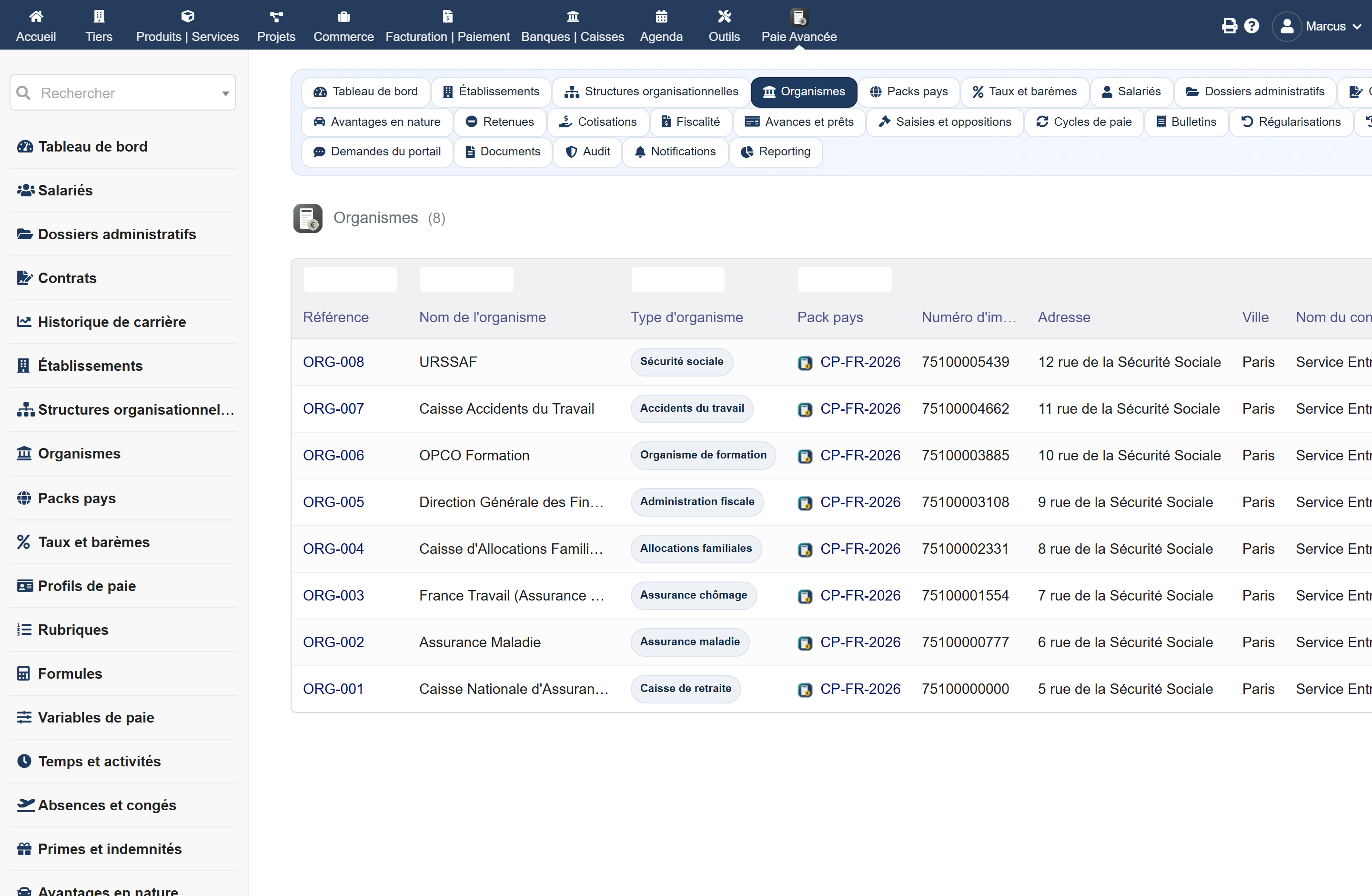
Task: Click the pack icon in Assurance Maladie row
Action: (x=805, y=643)
